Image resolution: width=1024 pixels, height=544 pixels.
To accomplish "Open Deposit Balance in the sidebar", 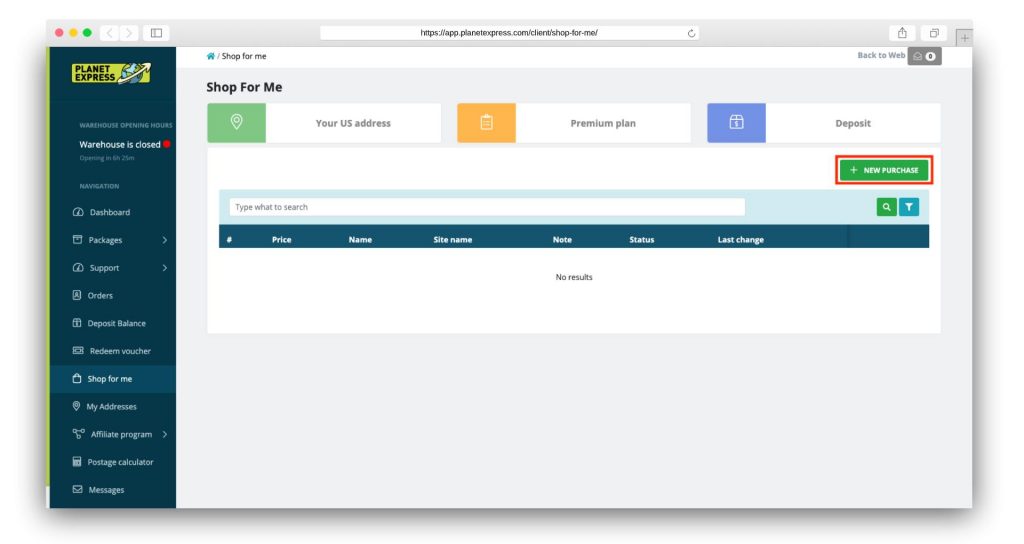I will [116, 323].
